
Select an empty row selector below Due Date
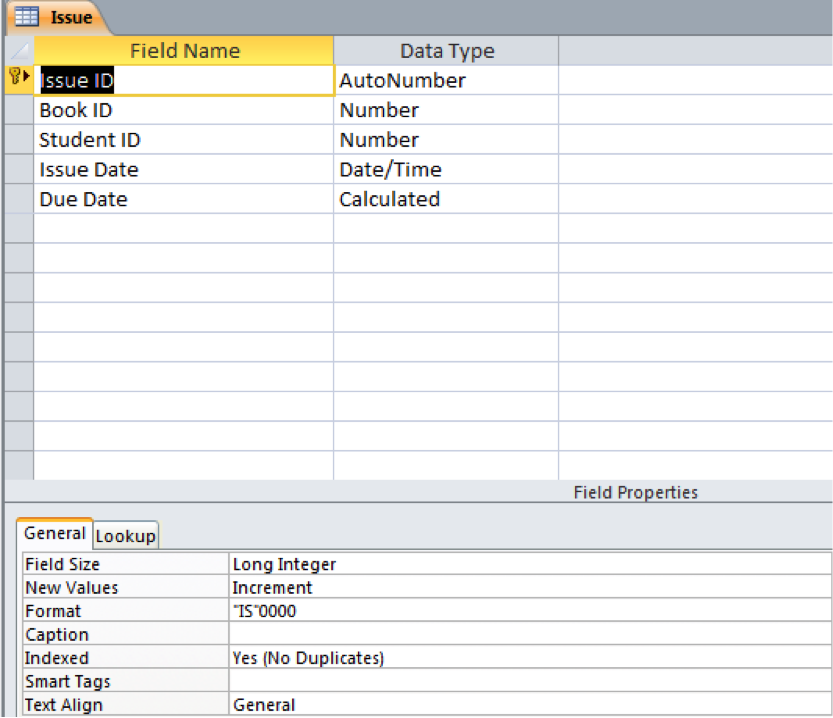pyautogui.click(x=18, y=229)
